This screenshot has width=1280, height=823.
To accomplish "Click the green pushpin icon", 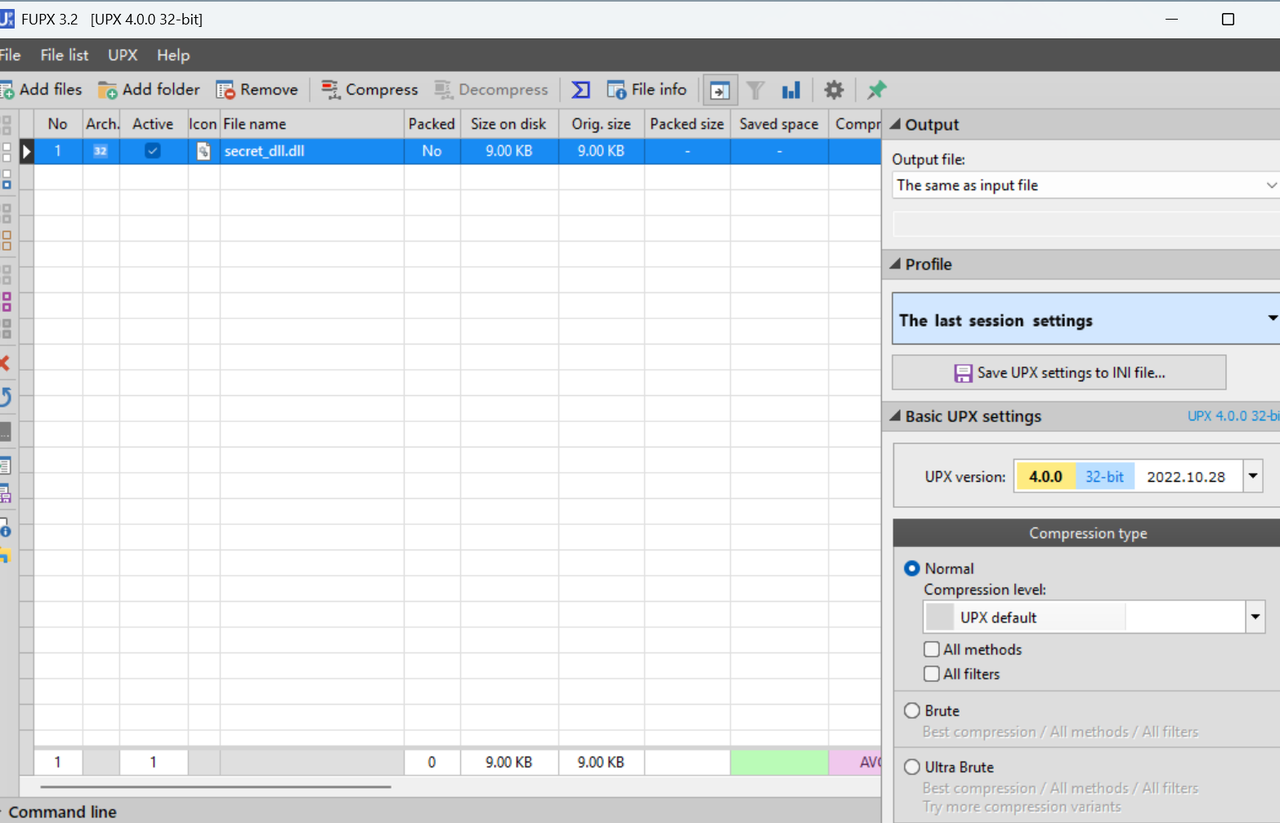I will tap(877, 90).
